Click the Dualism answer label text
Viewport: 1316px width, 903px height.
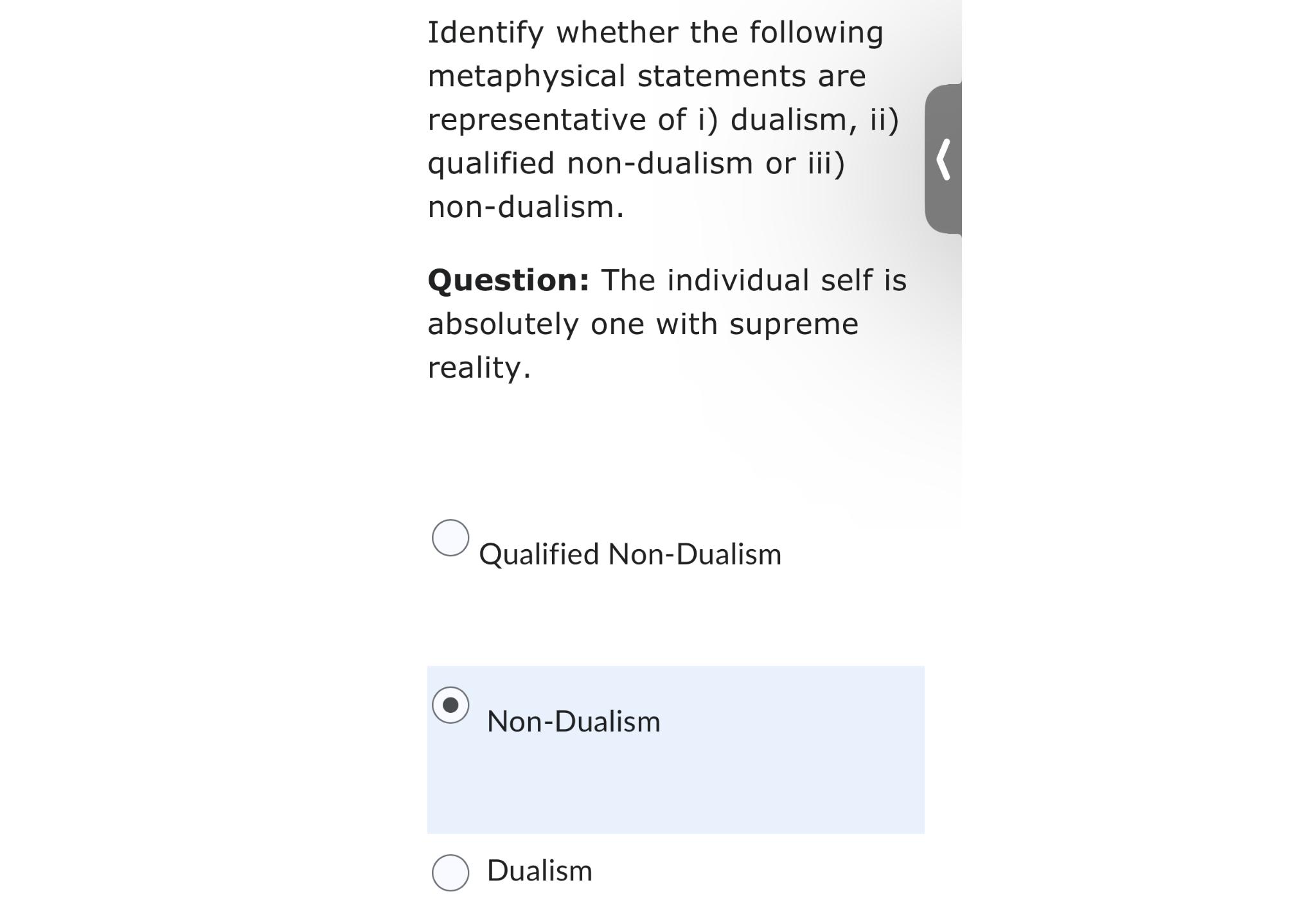pos(538,872)
